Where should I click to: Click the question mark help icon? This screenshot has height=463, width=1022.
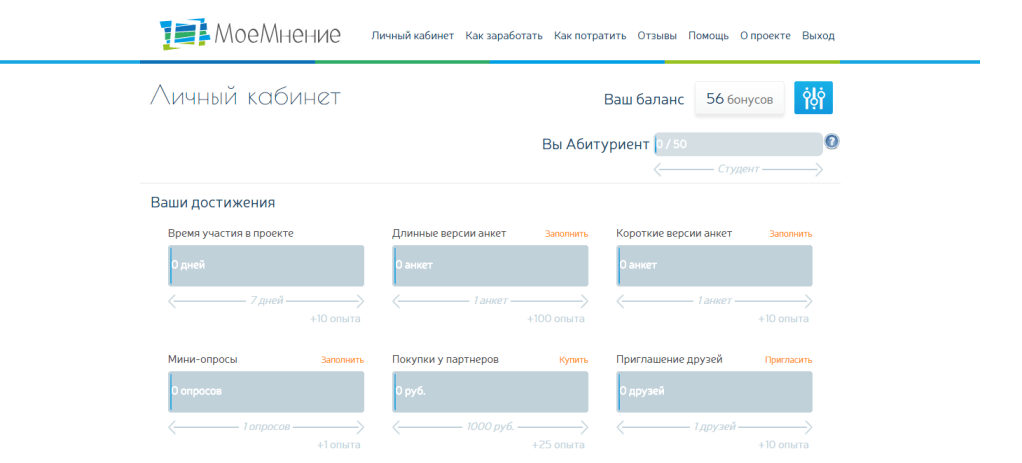click(x=831, y=142)
